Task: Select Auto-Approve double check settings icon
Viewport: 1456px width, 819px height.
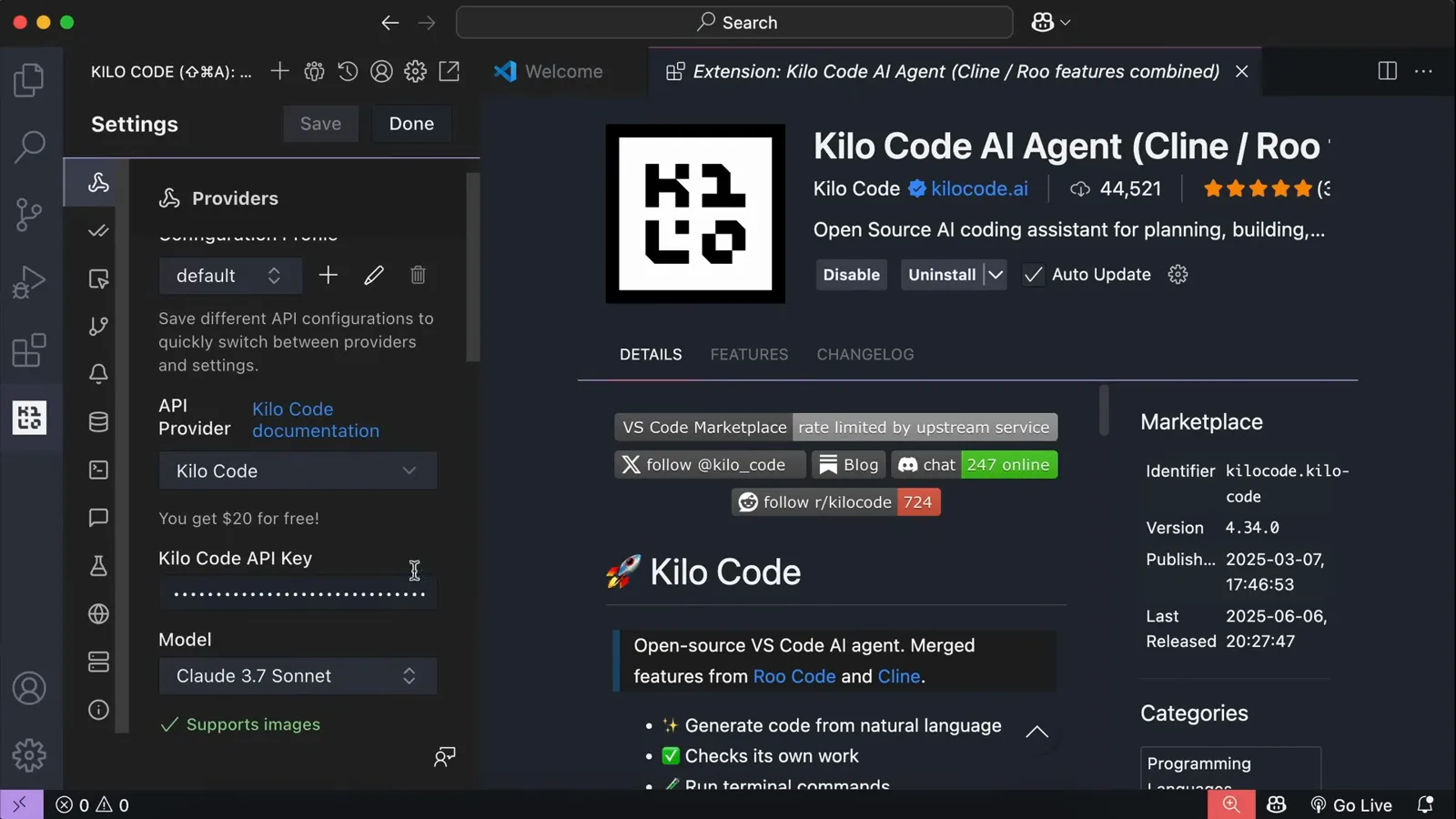Action: [98, 230]
